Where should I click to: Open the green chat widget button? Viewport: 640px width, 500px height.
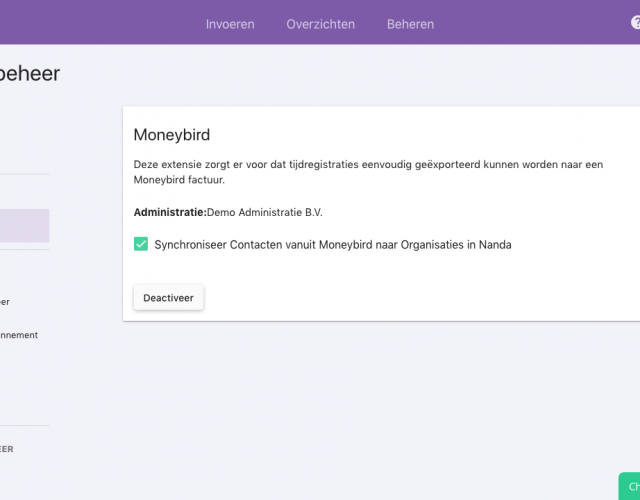pyautogui.click(x=630, y=486)
